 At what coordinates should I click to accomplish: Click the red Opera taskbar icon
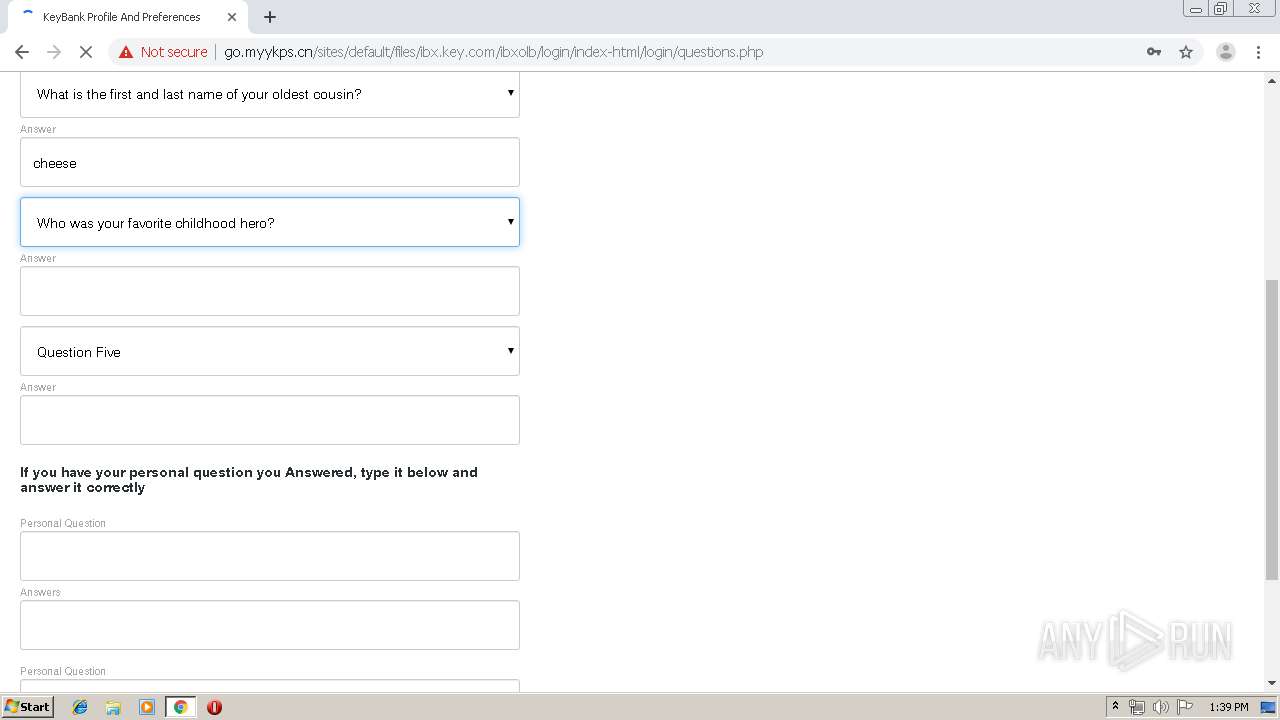pos(214,707)
